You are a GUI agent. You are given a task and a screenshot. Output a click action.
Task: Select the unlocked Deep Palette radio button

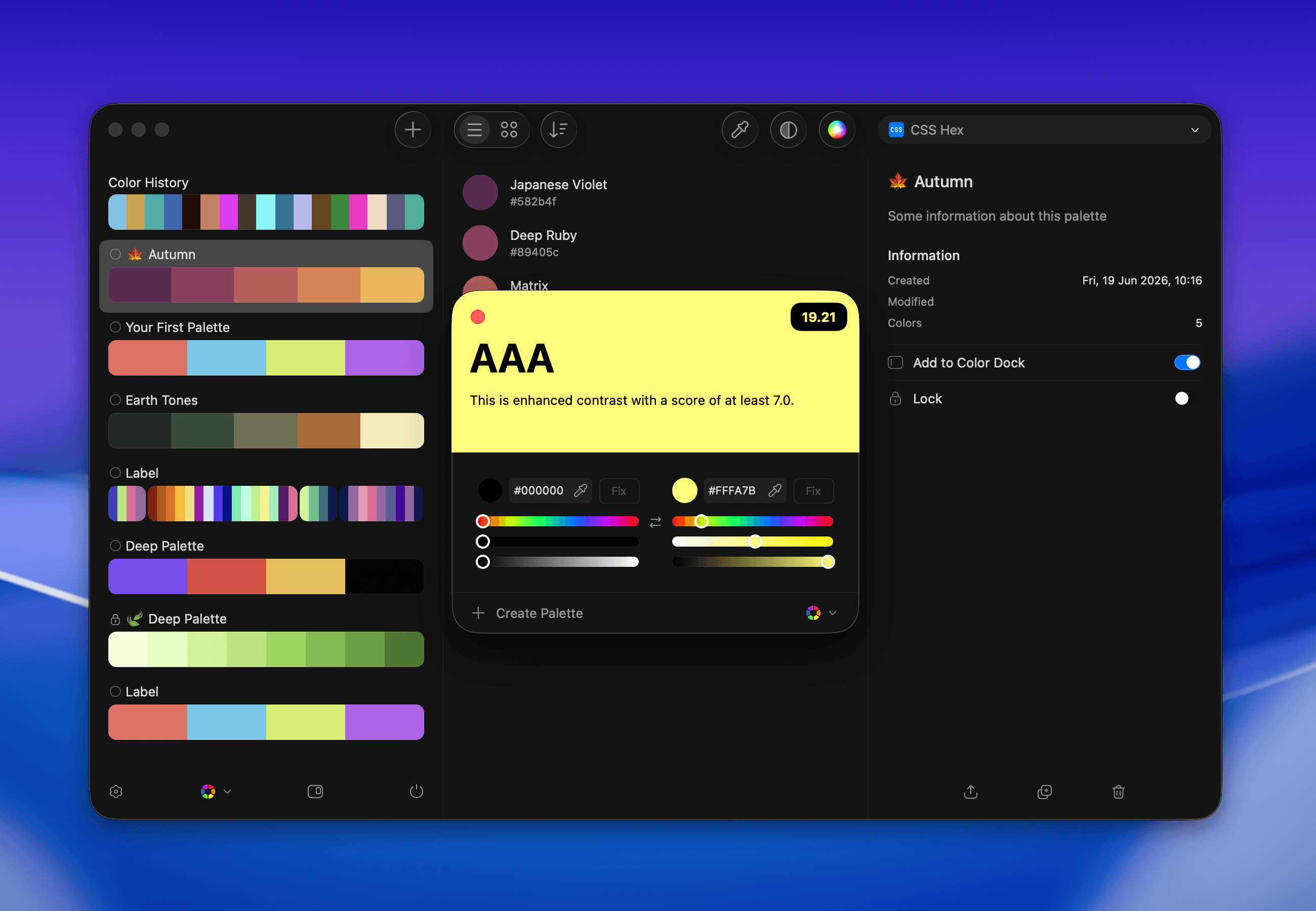click(x=115, y=546)
